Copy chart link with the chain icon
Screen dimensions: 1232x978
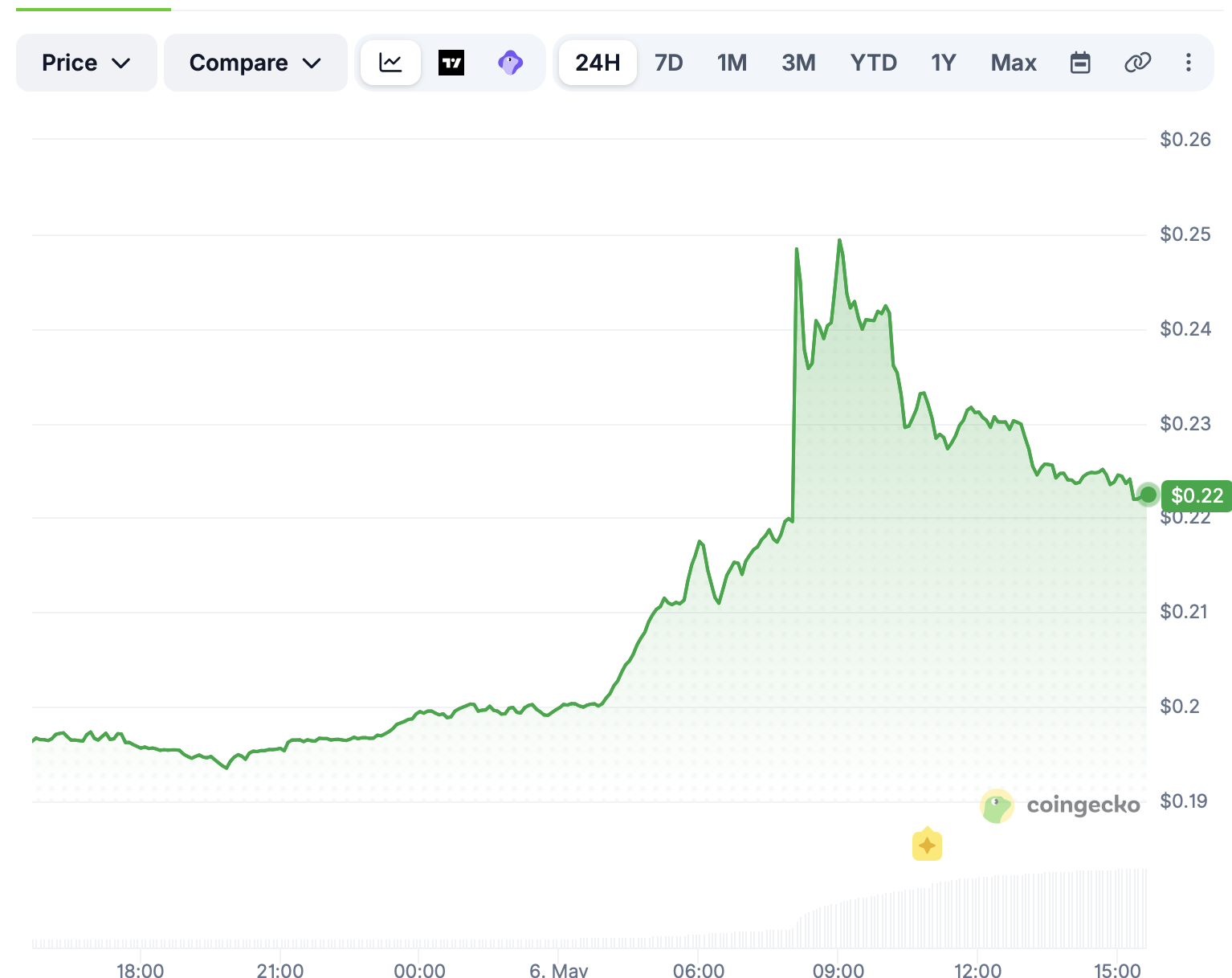click(1137, 63)
